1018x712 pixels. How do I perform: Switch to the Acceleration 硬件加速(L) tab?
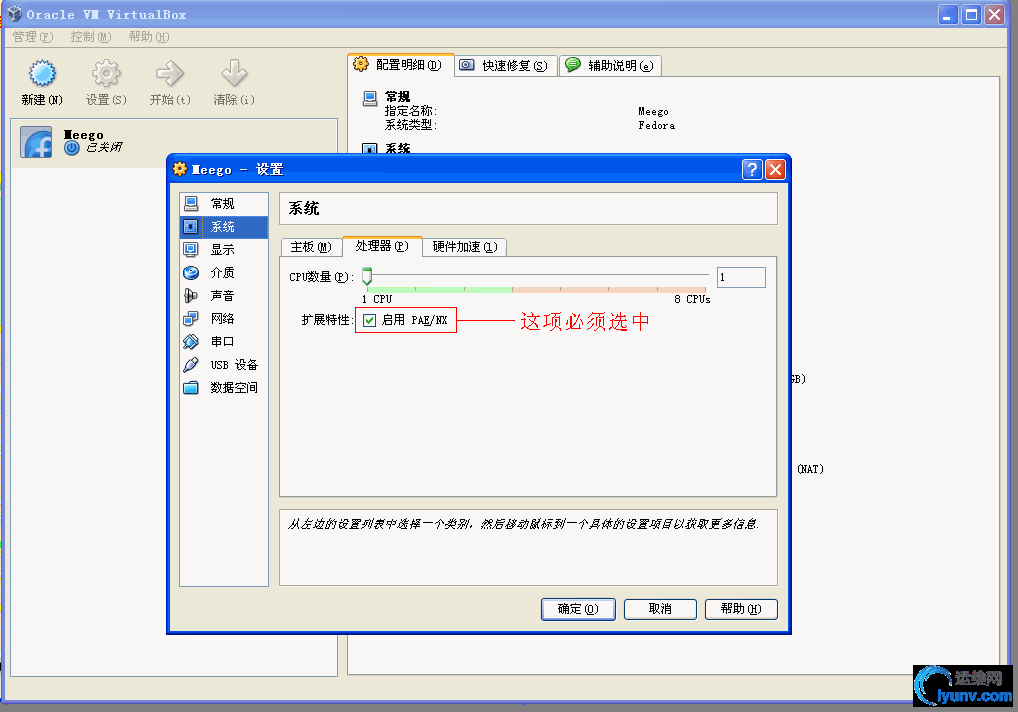[465, 247]
